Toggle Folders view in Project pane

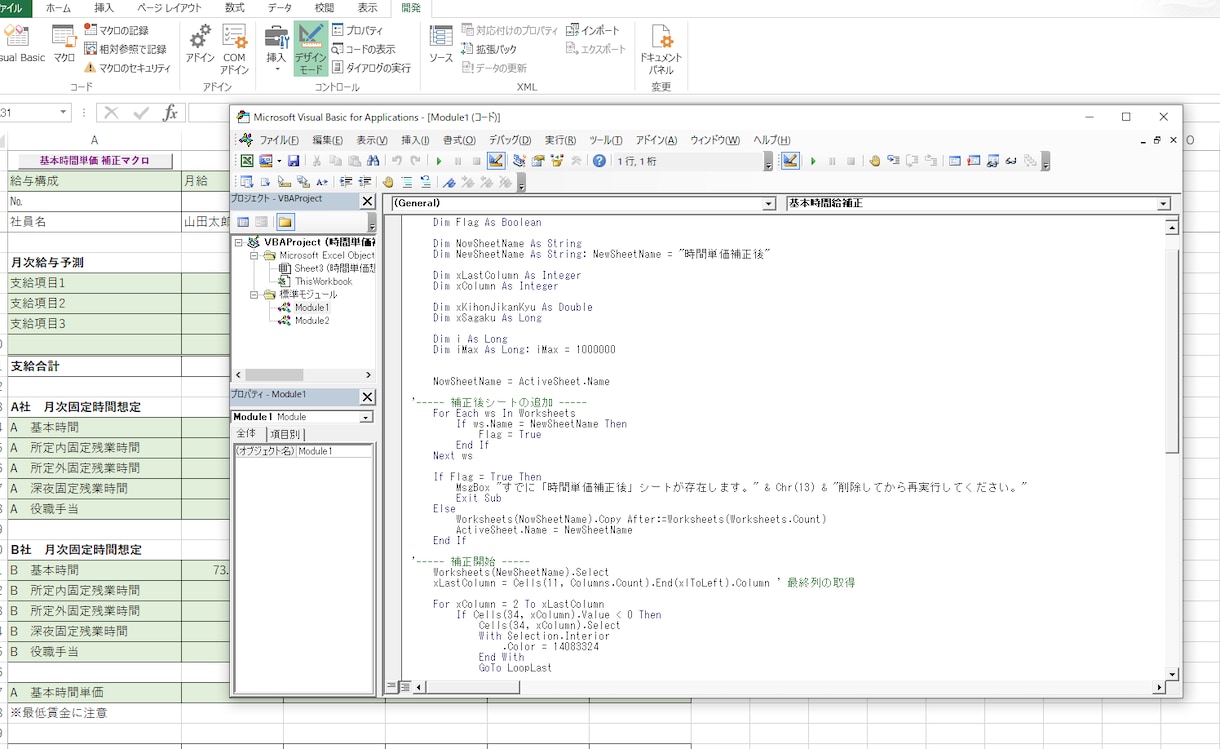[x=285, y=221]
